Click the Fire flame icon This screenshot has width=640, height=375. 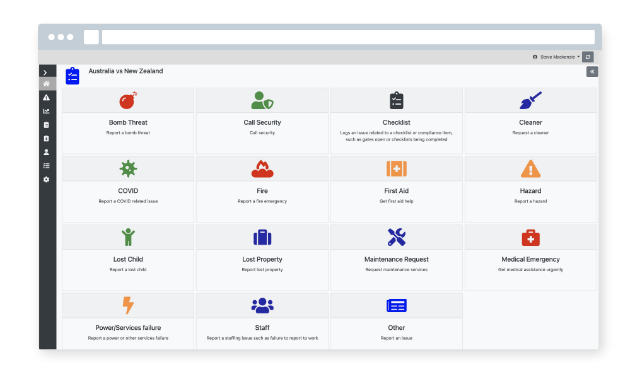262,169
